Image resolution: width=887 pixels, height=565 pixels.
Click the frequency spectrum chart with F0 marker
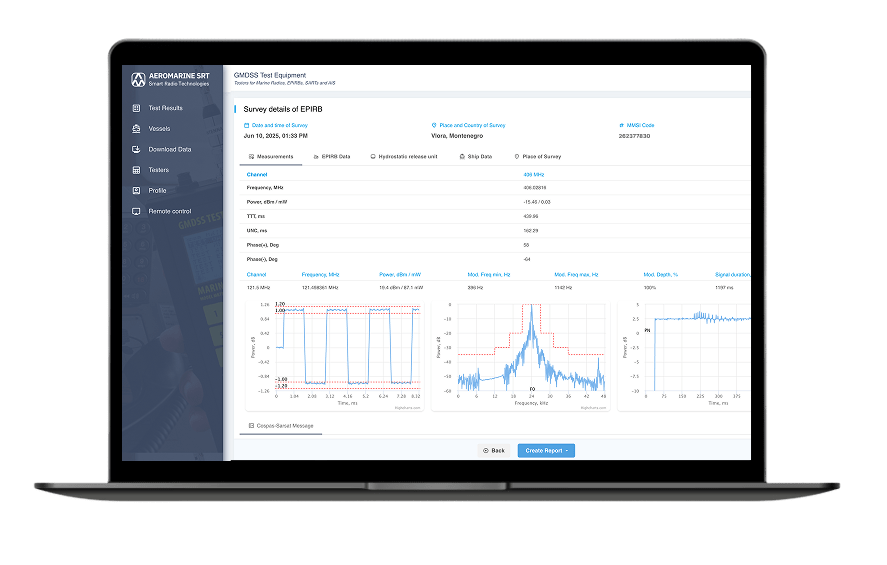click(x=521, y=355)
